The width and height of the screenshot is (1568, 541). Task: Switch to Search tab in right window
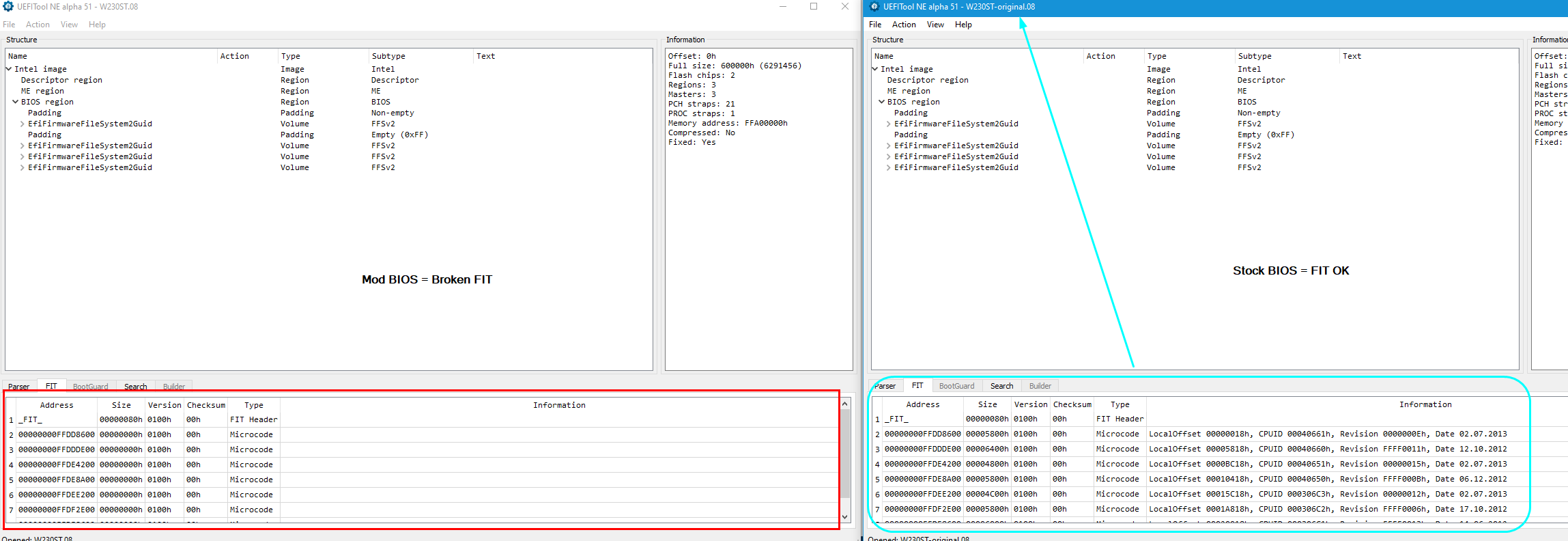pyautogui.click(x=1002, y=386)
